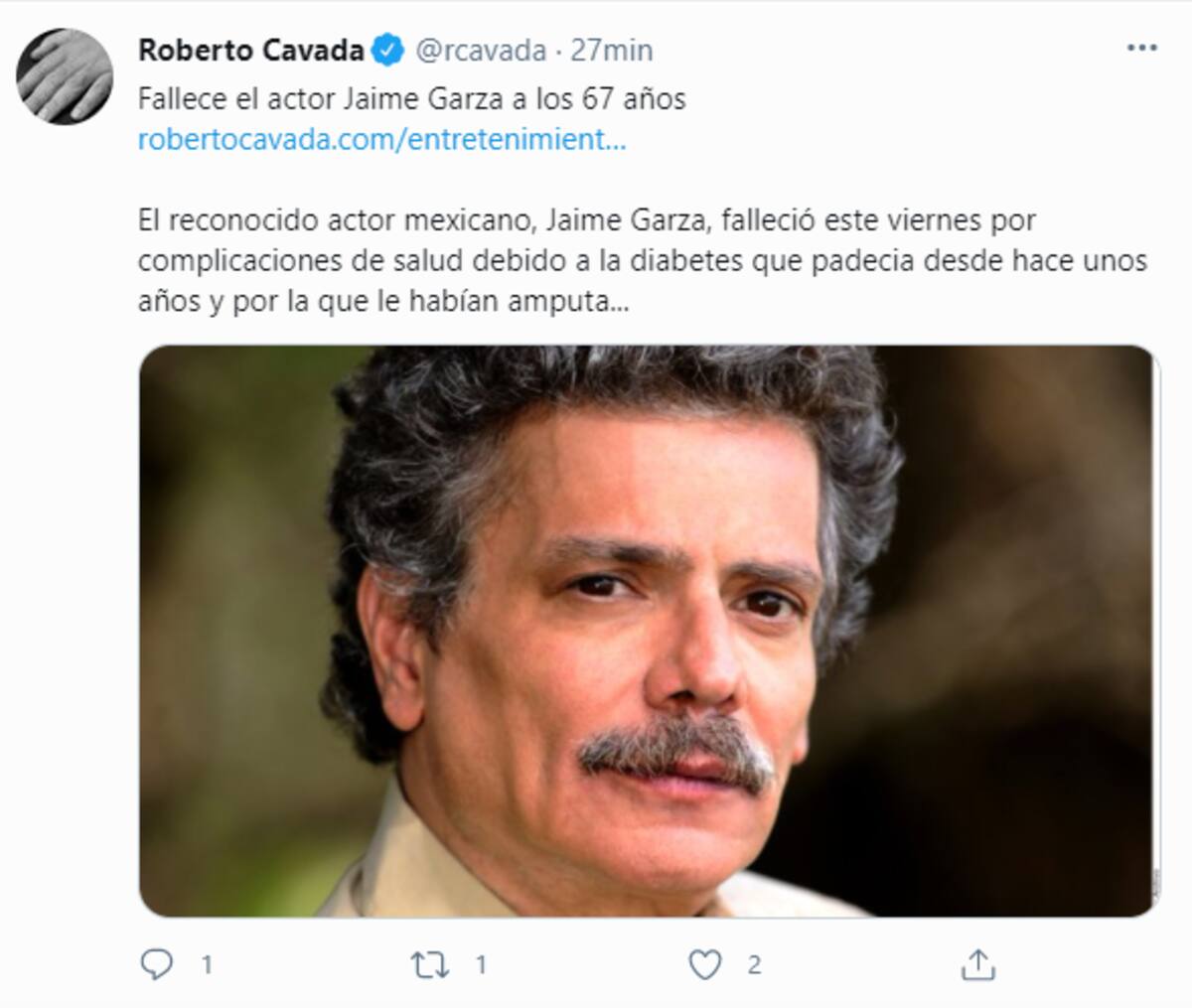
Task: Enlarge the Jaime Garza photo
Action: [x=649, y=631]
